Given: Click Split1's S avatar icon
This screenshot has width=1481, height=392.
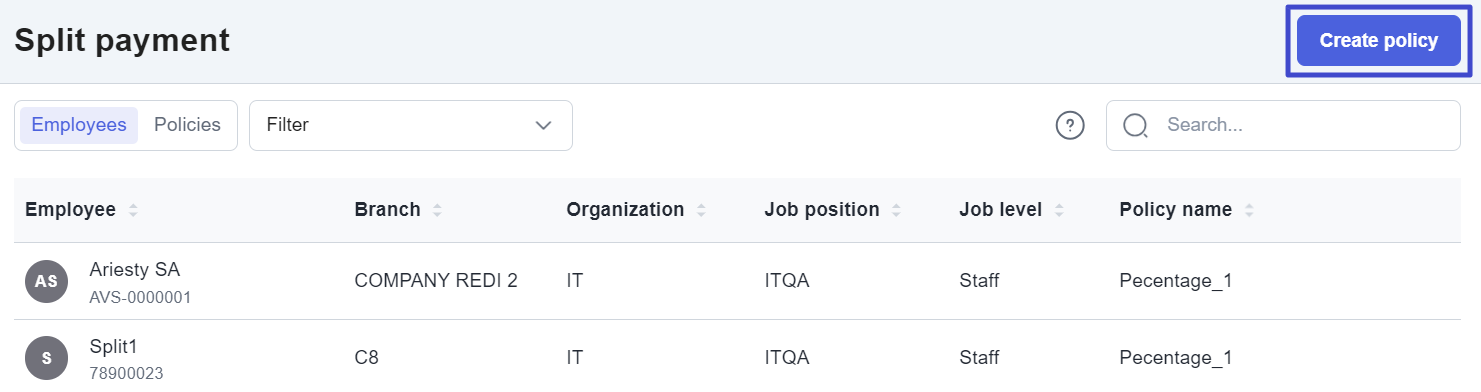Looking at the screenshot, I should 46,358.
